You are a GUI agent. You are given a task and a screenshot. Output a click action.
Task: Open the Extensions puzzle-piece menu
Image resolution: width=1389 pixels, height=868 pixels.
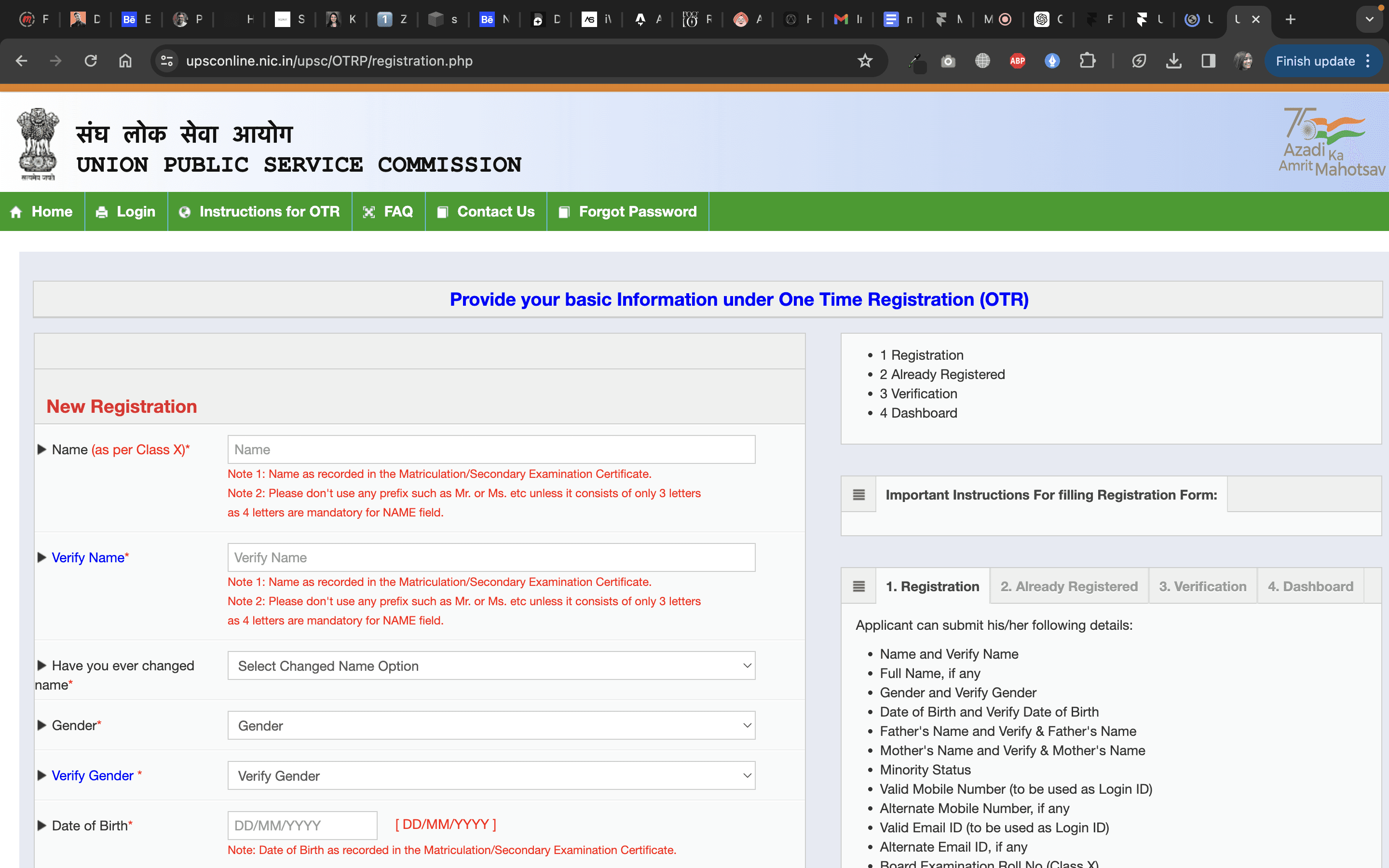pyautogui.click(x=1087, y=61)
